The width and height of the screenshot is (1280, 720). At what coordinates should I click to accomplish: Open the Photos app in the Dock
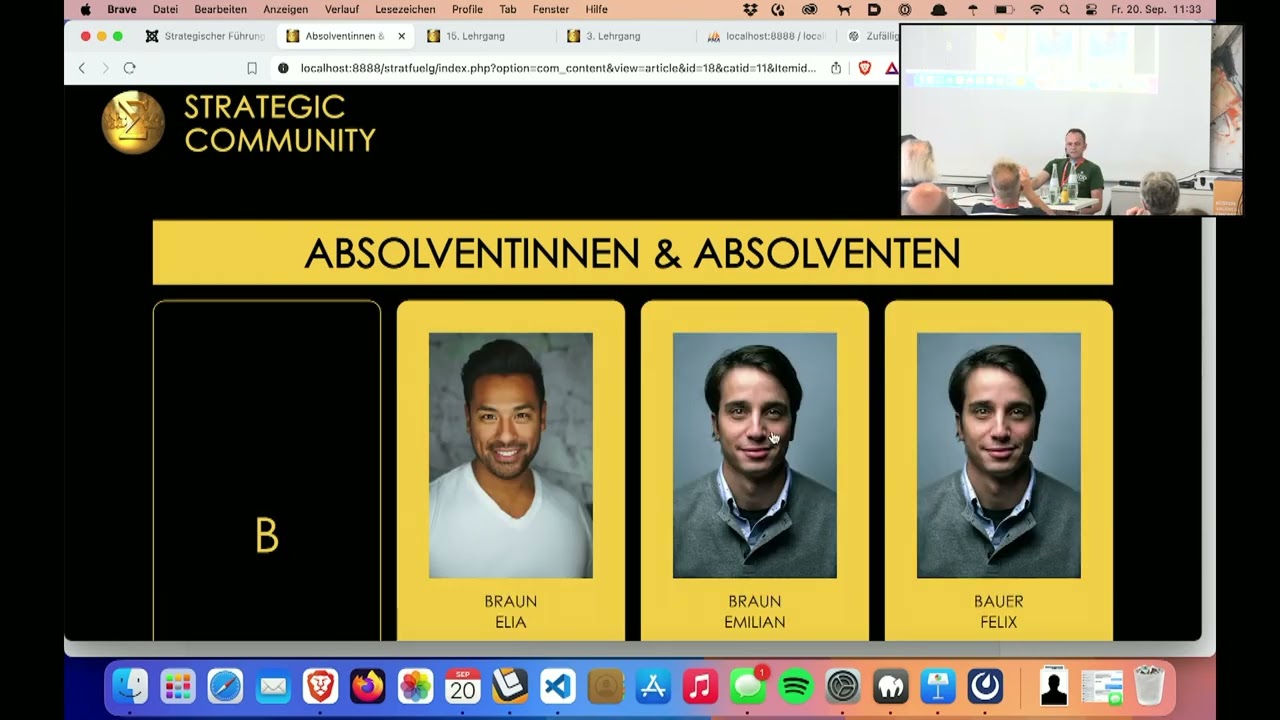point(415,687)
